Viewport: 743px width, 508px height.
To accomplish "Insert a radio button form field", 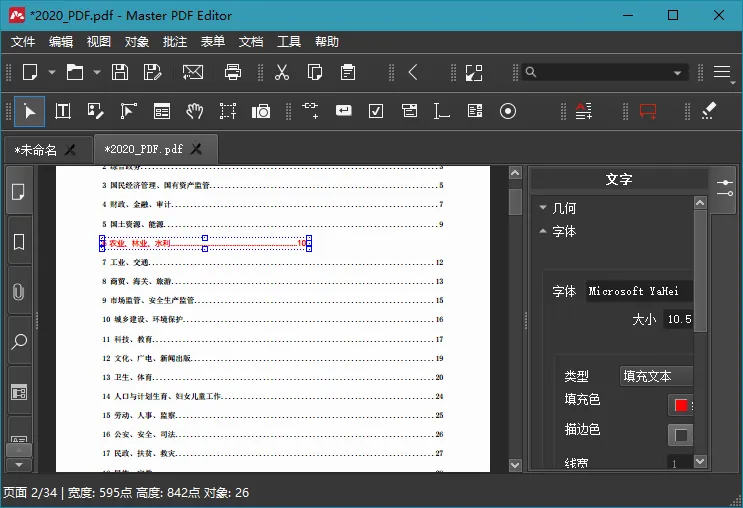I will coord(508,111).
